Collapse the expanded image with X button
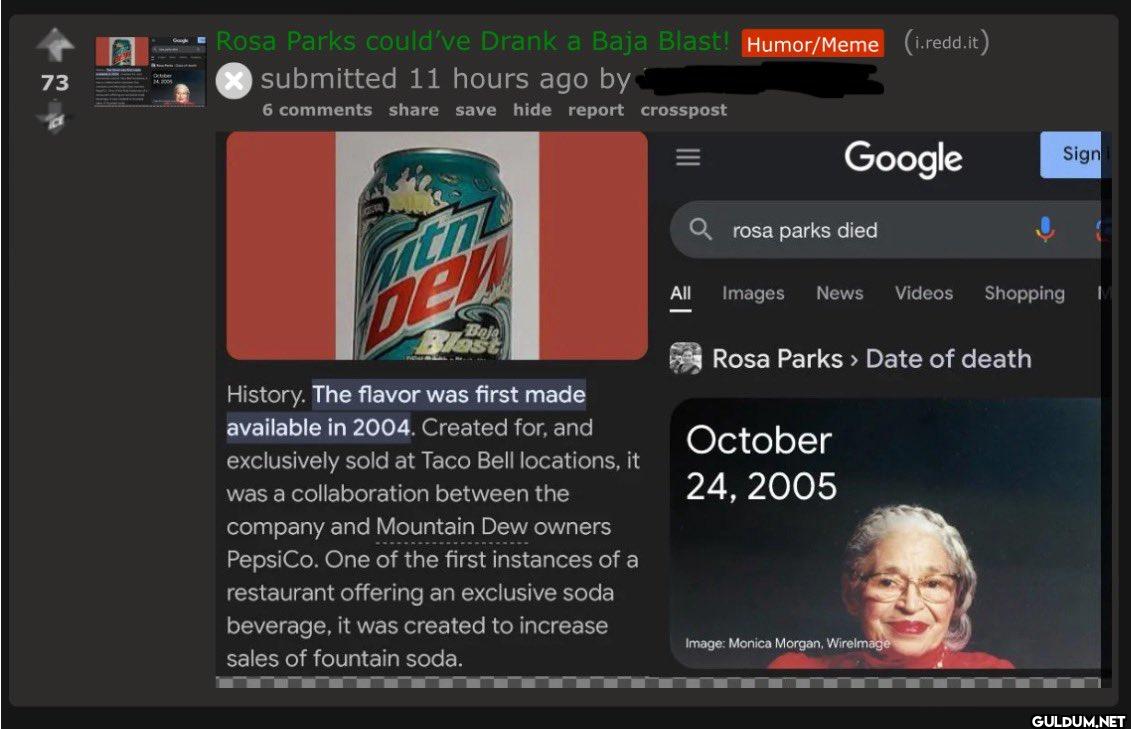 (234, 81)
